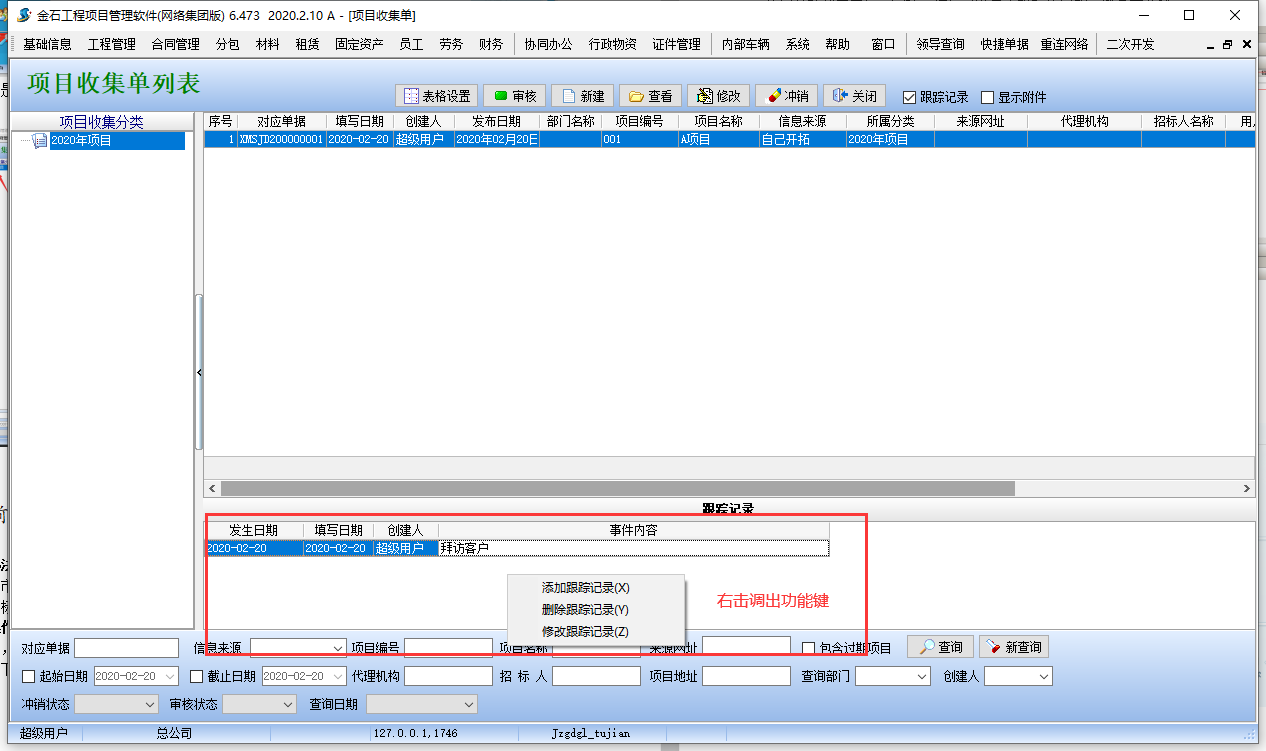
Task: Run search with the 查询 magnifier button
Action: 940,648
